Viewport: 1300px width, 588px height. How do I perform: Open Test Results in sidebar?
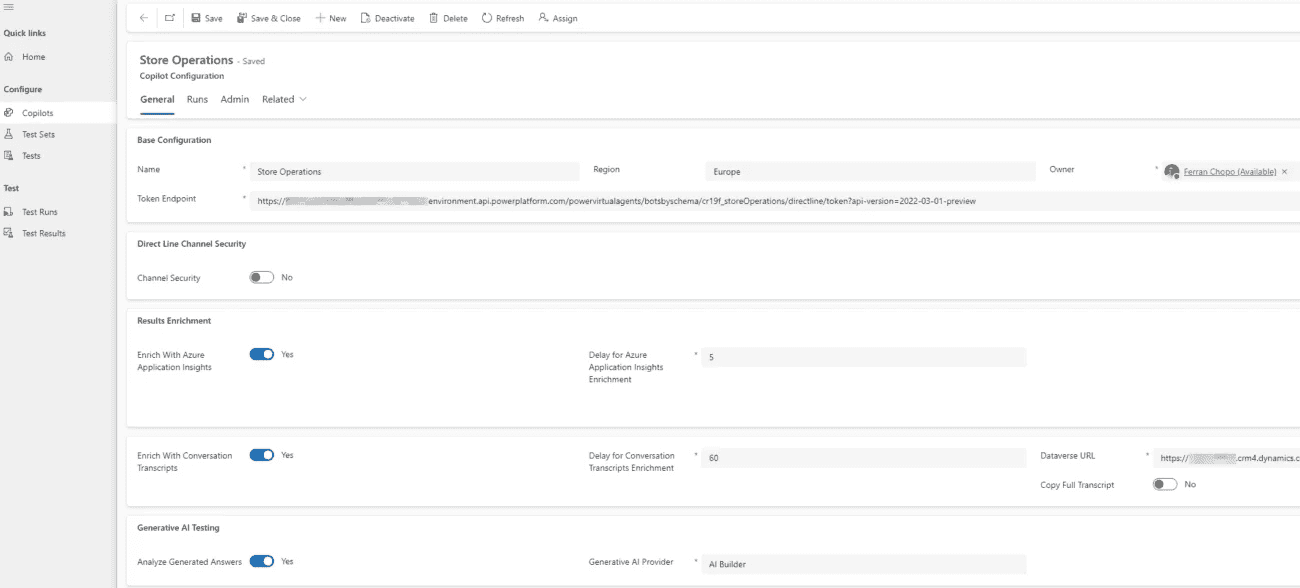tap(44, 233)
